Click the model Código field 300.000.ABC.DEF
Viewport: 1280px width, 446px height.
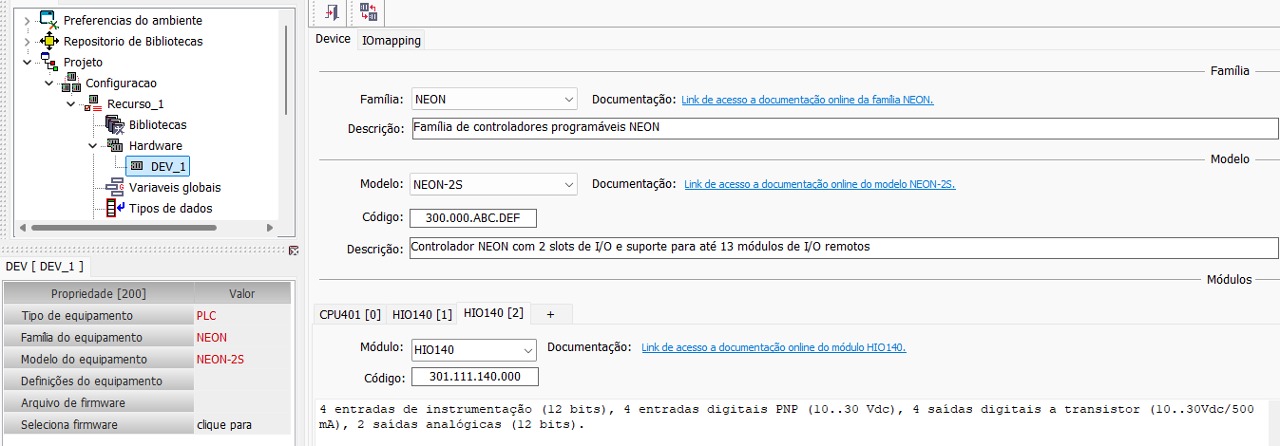473,218
